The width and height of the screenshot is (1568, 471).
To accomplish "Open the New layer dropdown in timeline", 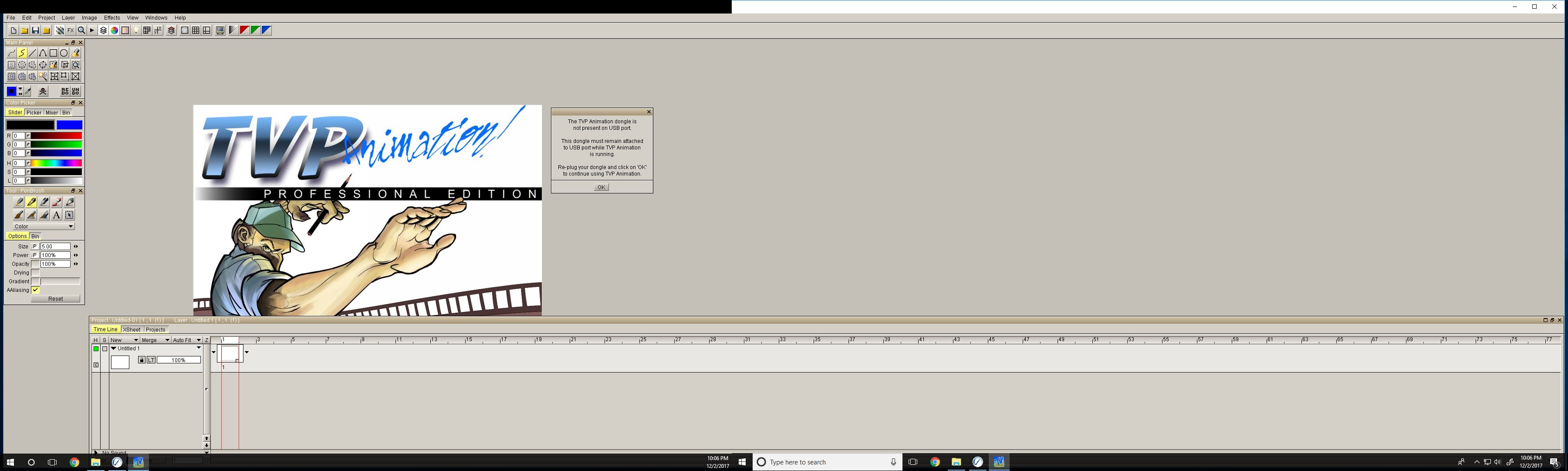I will pyautogui.click(x=124, y=340).
